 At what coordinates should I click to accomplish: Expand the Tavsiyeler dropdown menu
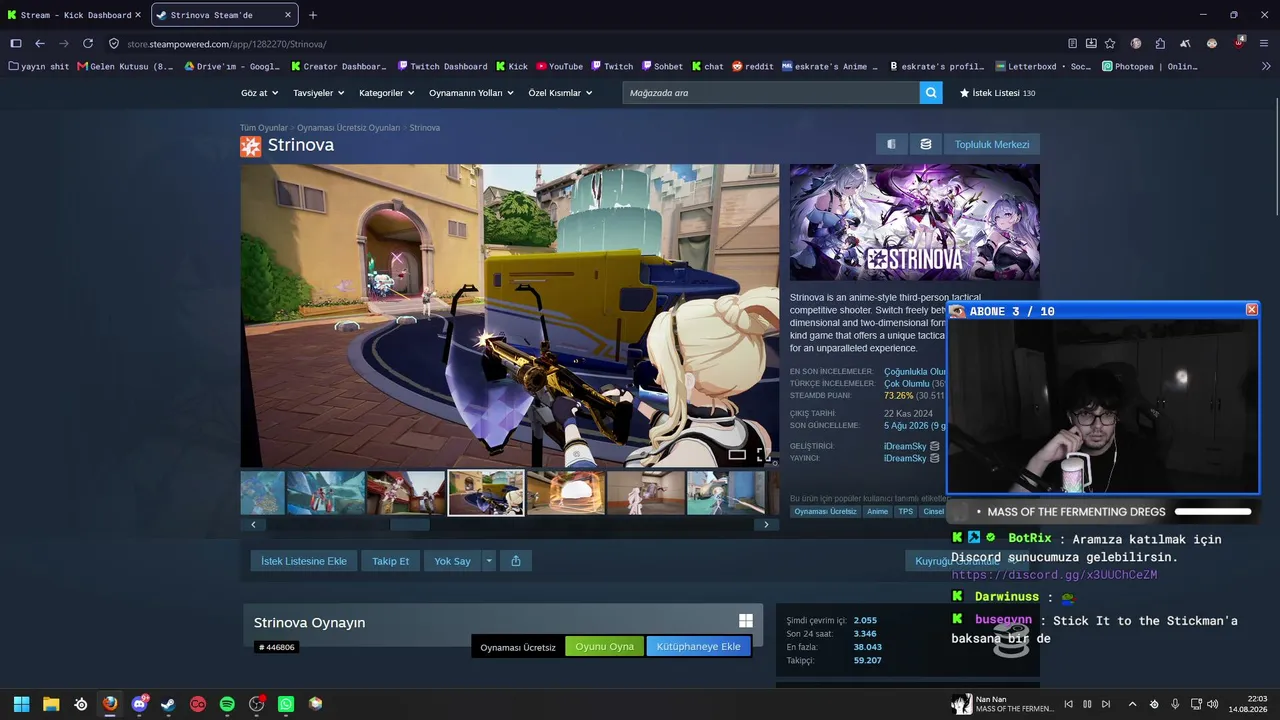tap(318, 93)
